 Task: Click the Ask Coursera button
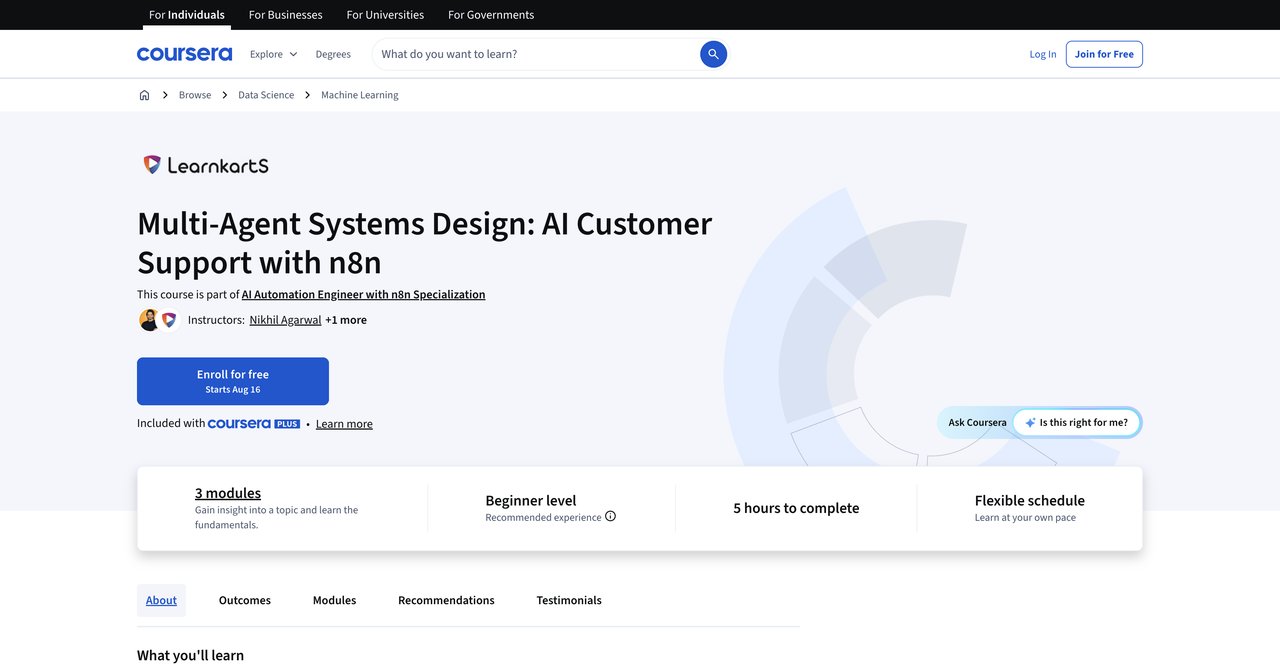[977, 423]
